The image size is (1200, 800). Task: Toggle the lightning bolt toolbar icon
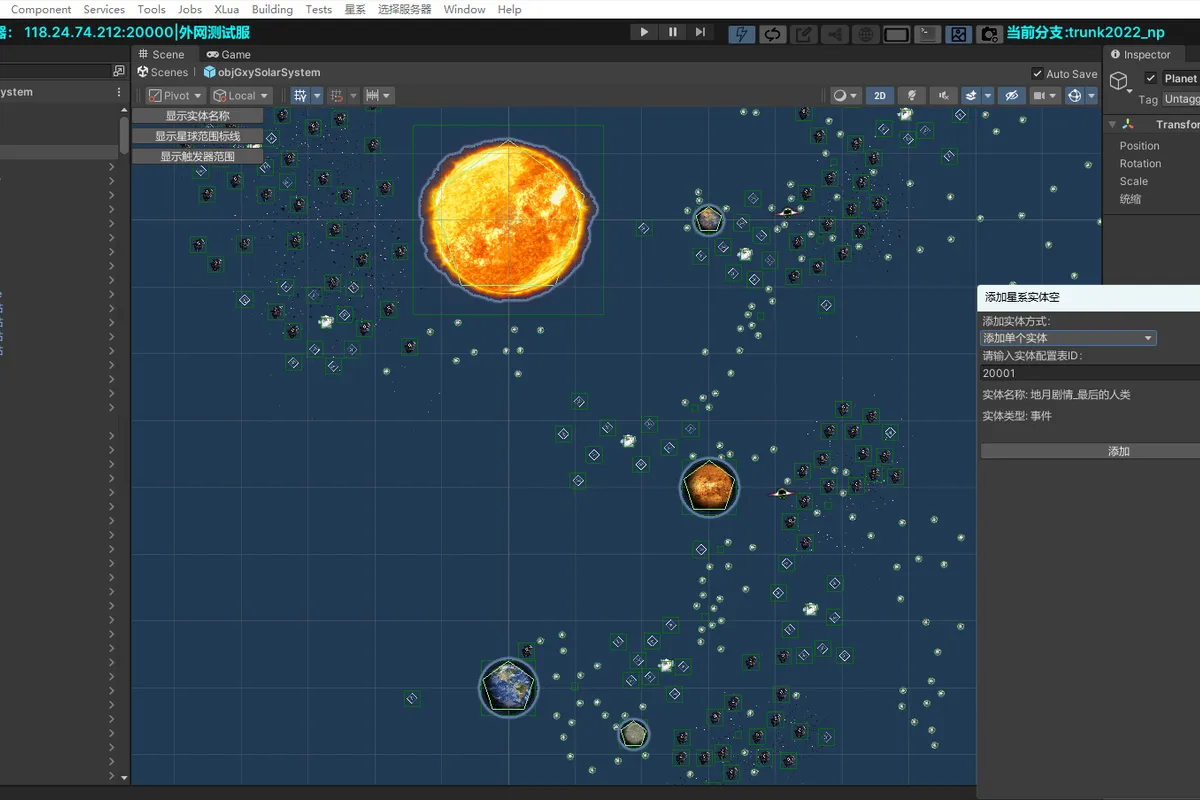click(741, 34)
